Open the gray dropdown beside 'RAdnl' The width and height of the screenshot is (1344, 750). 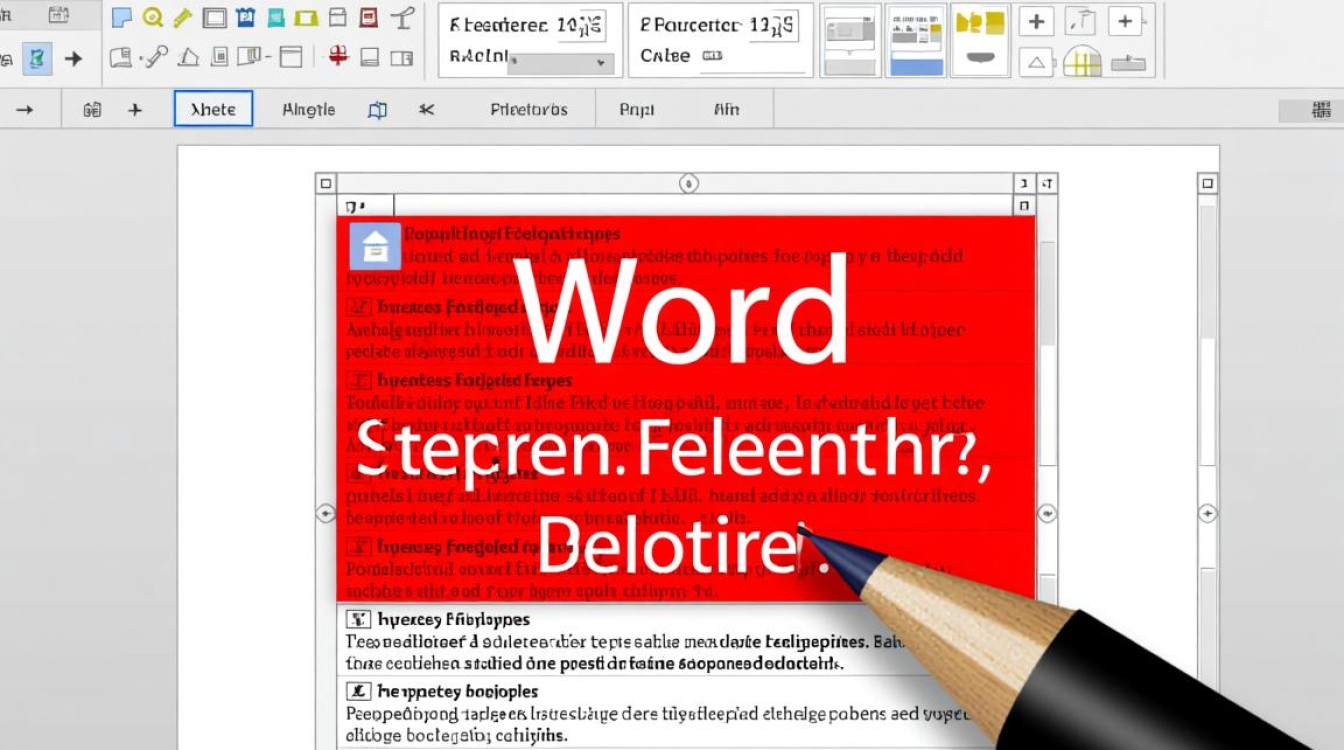(x=561, y=63)
